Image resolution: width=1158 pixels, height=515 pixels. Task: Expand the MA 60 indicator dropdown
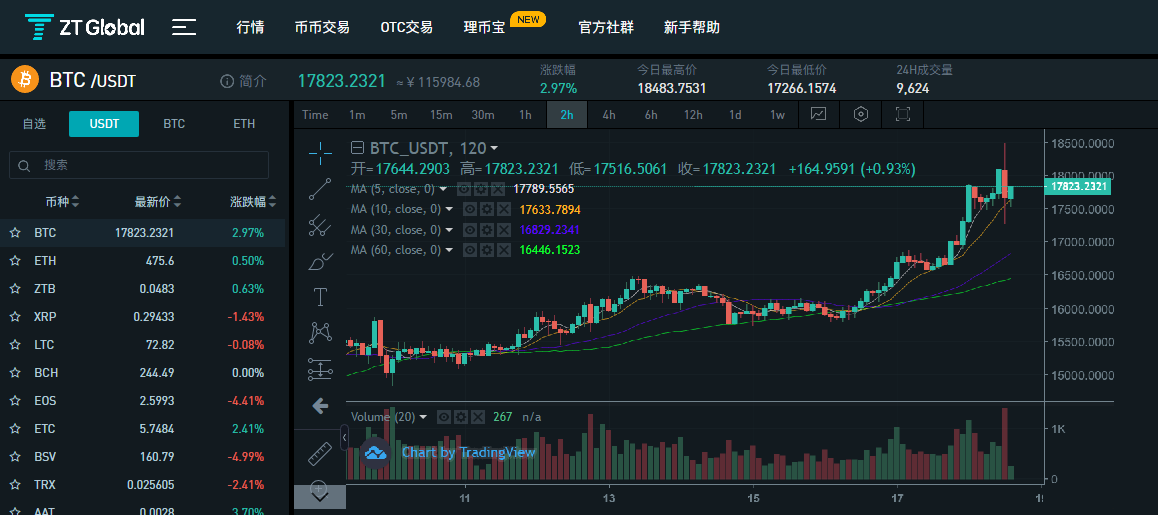(449, 250)
